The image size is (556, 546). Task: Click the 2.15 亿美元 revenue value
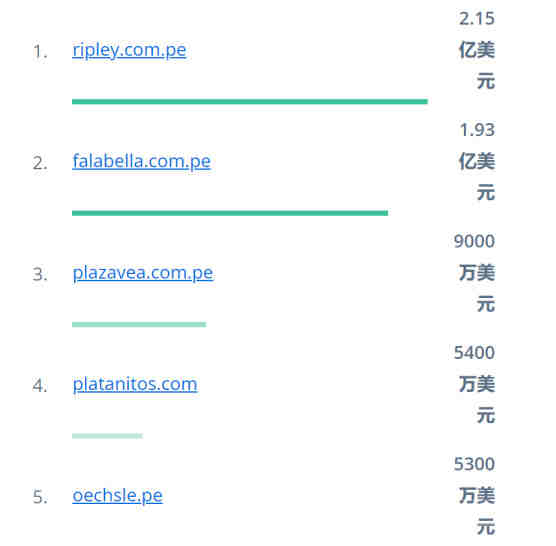[477, 50]
